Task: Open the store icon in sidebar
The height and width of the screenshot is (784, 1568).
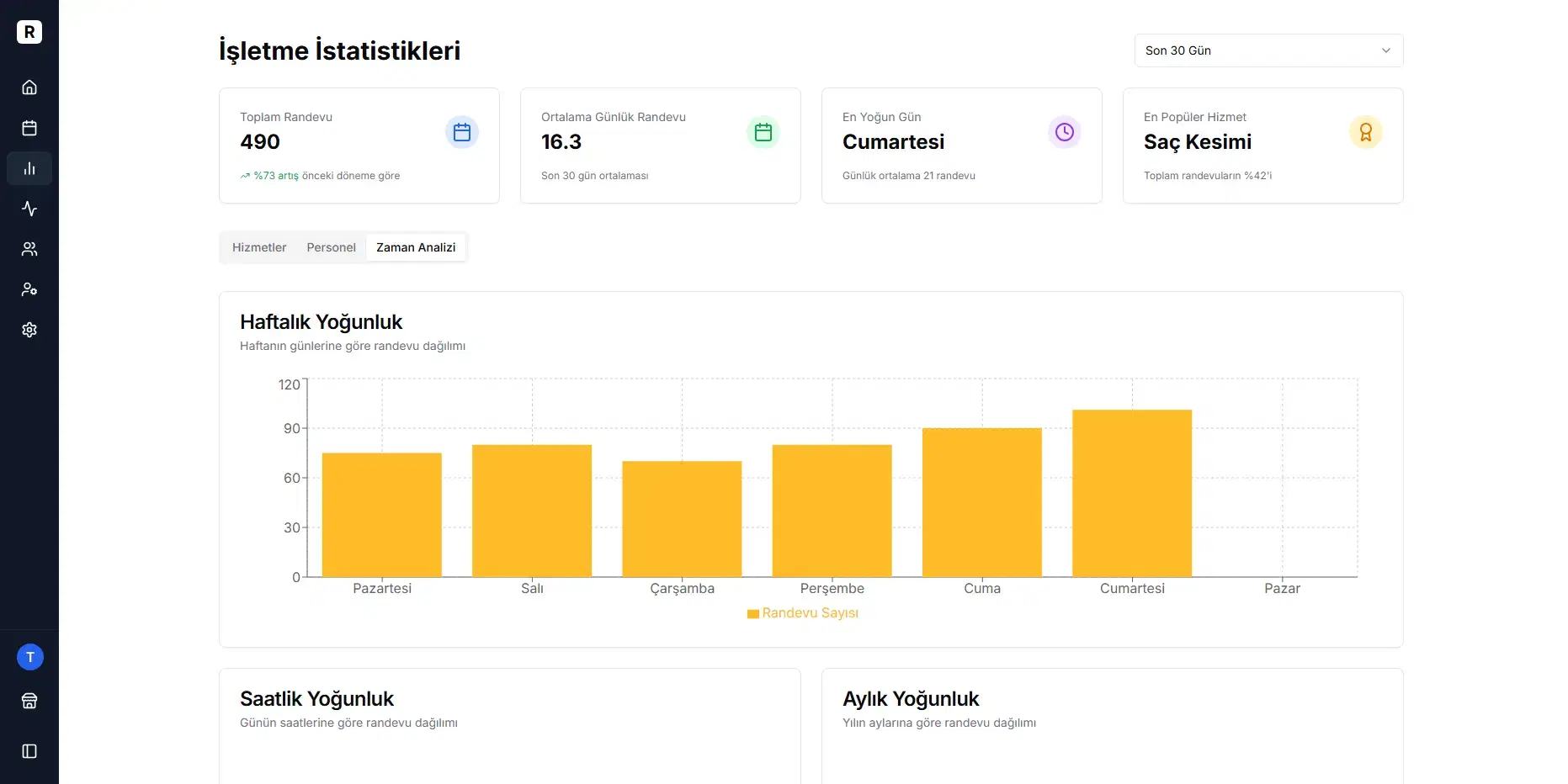Action: coord(29,701)
